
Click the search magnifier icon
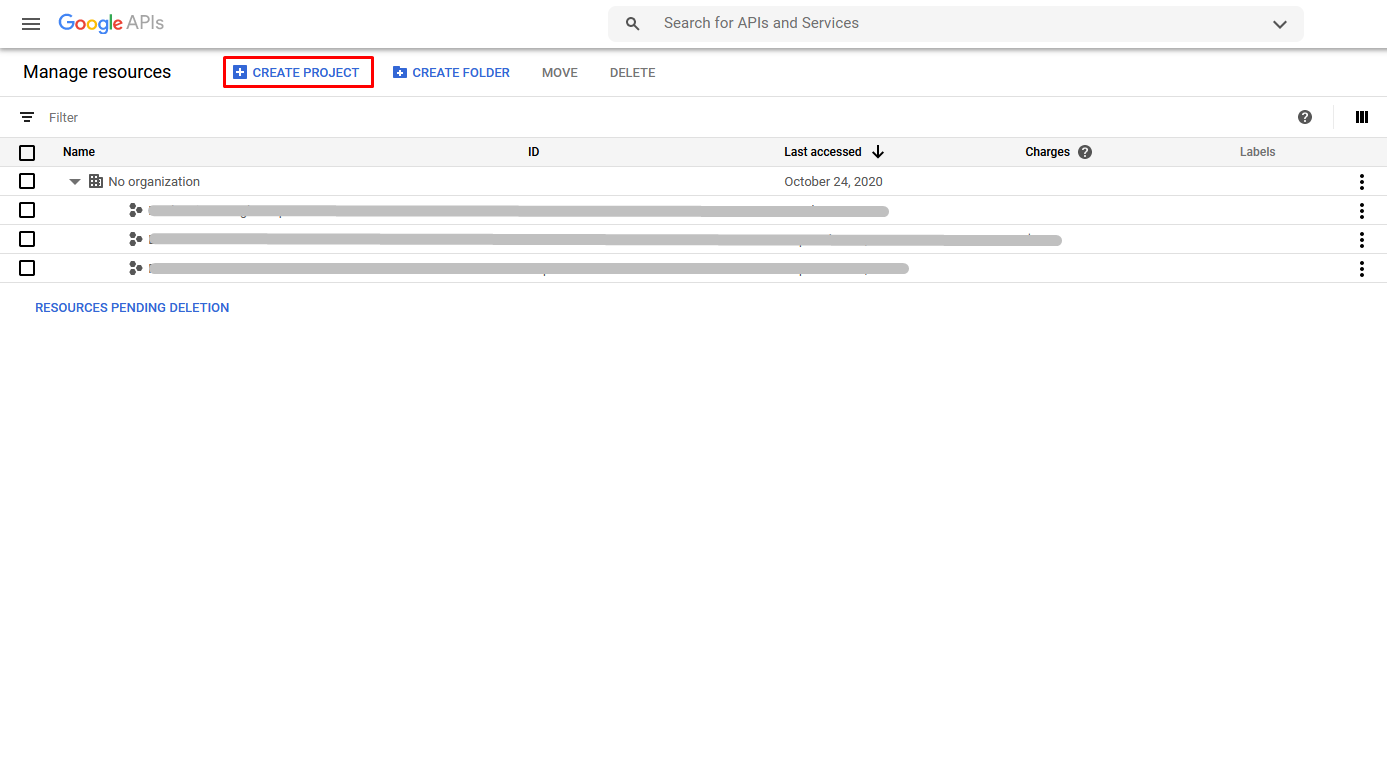pyautogui.click(x=632, y=23)
